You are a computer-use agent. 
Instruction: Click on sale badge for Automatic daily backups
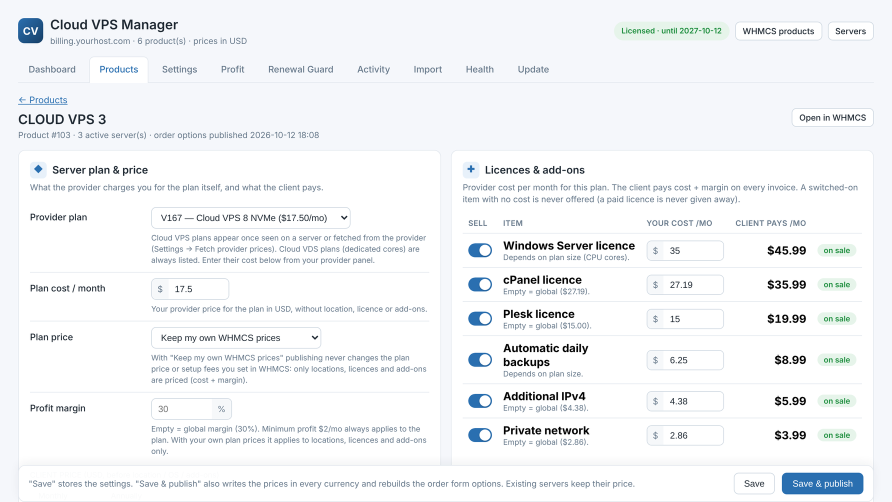[x=836, y=360]
